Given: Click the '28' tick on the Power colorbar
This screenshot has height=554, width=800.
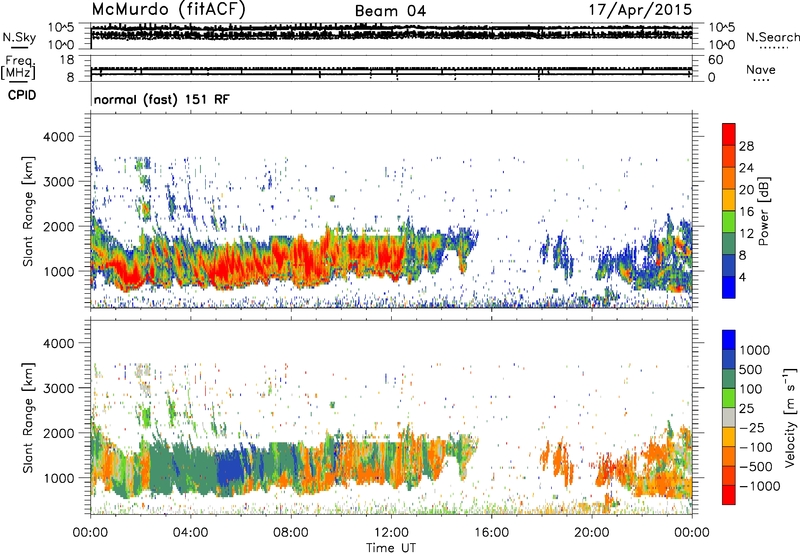Looking at the screenshot, I should pos(746,146).
